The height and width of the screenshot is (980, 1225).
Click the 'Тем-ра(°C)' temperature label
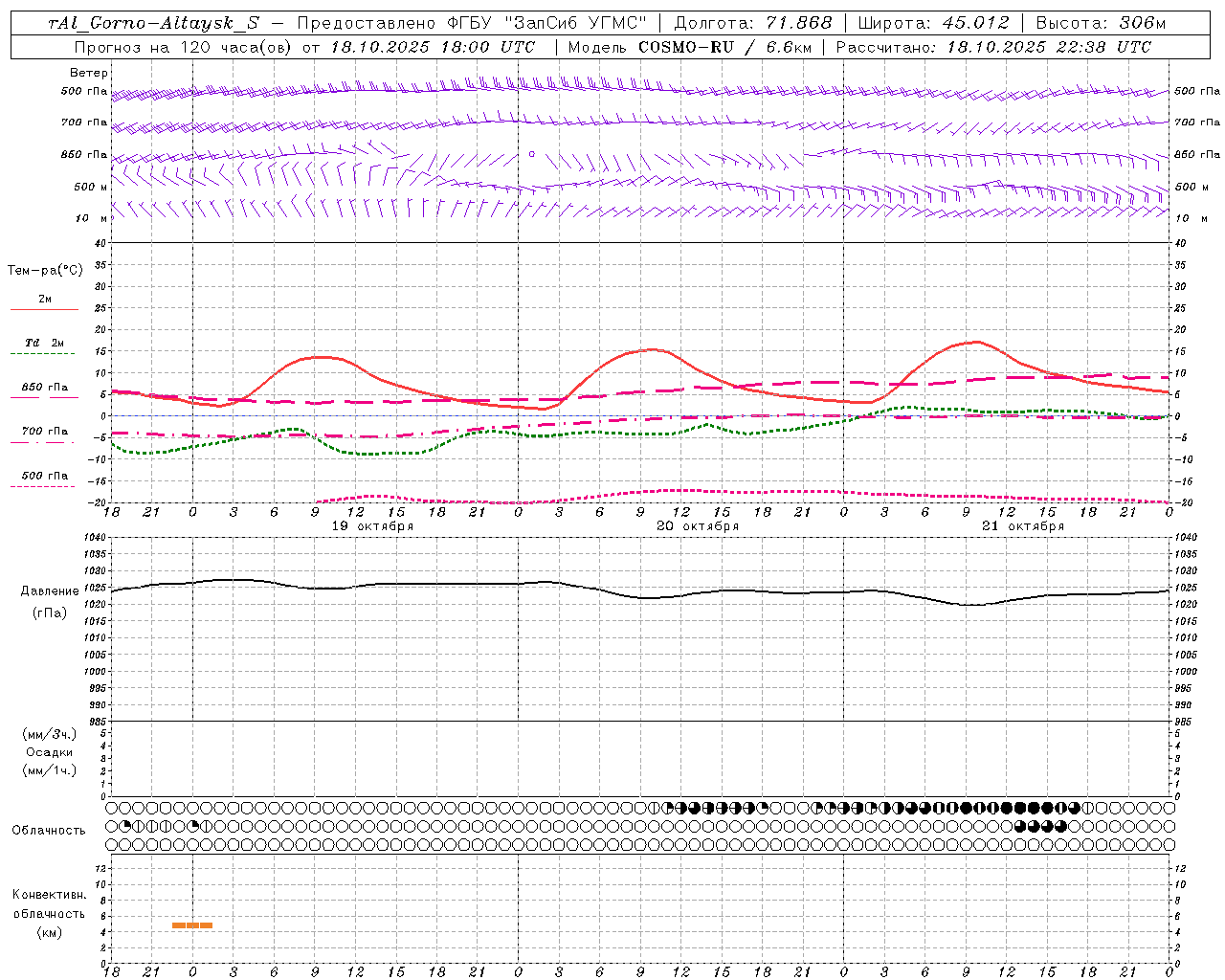45,271
